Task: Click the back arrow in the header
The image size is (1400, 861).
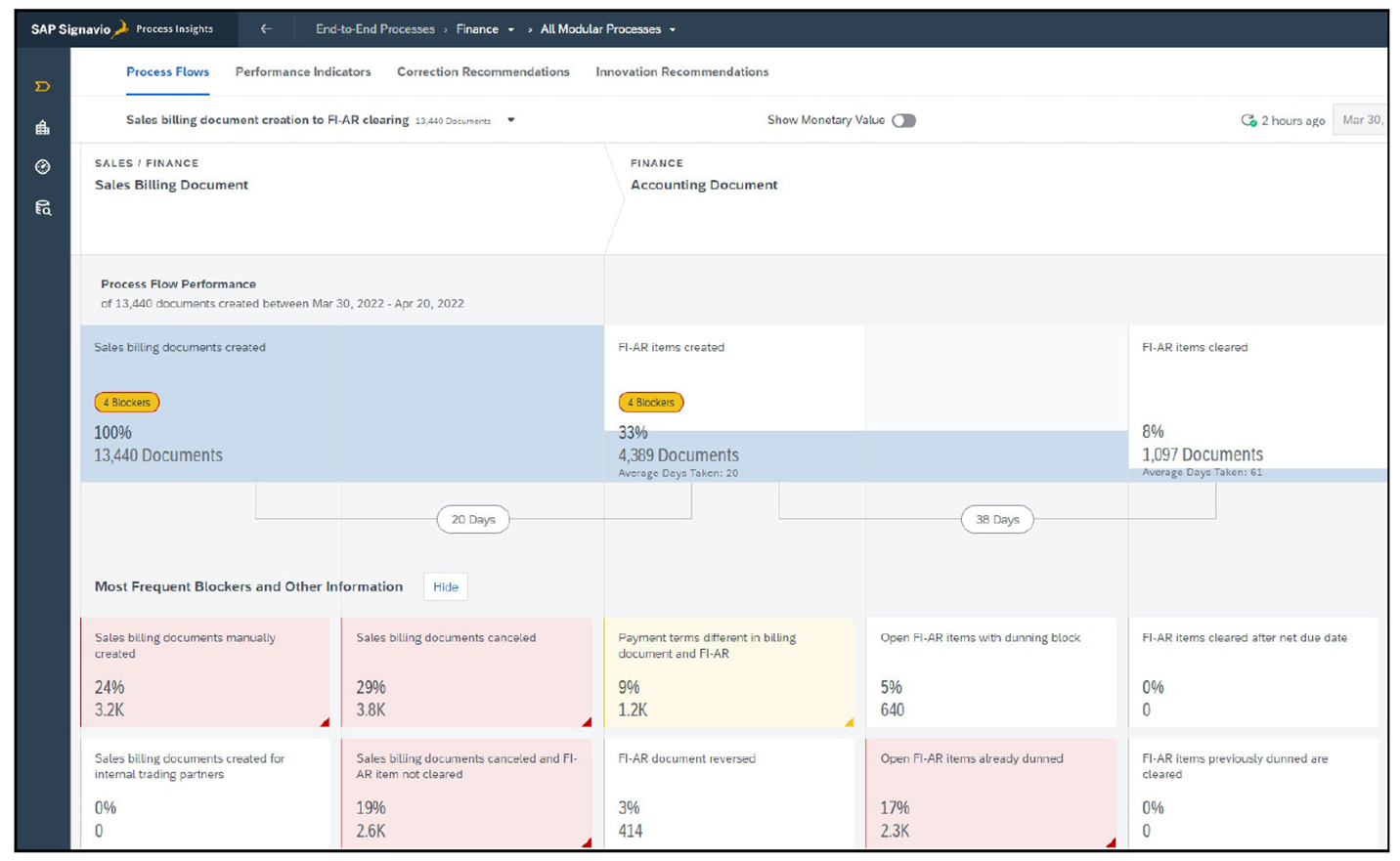Action: coord(265,28)
